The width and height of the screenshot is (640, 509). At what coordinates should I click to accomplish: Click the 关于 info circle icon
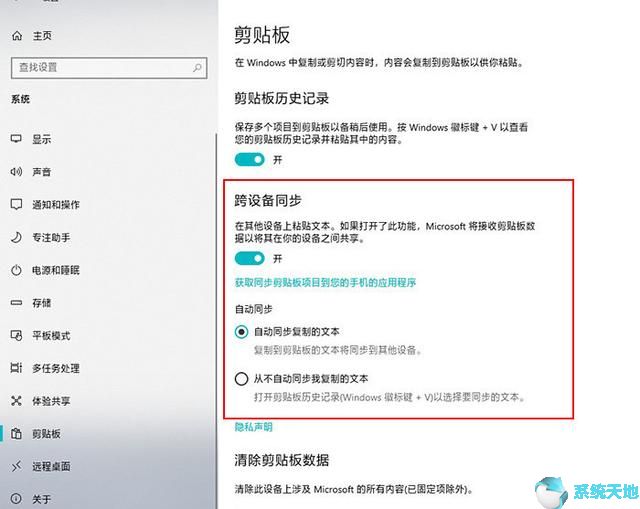tap(16, 499)
